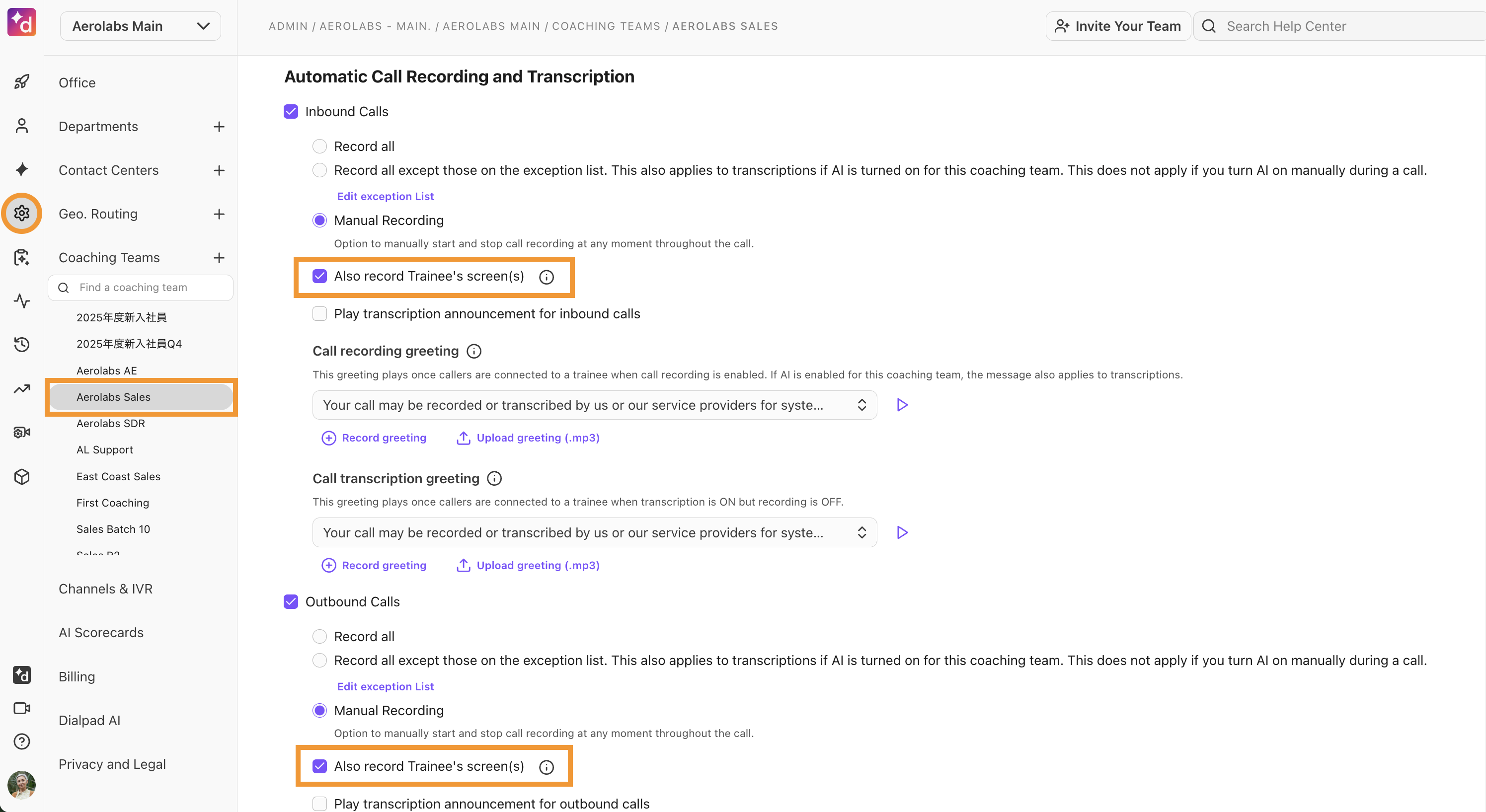This screenshot has width=1486, height=812.
Task: Select inbound Record all except exception list
Action: coord(319,170)
